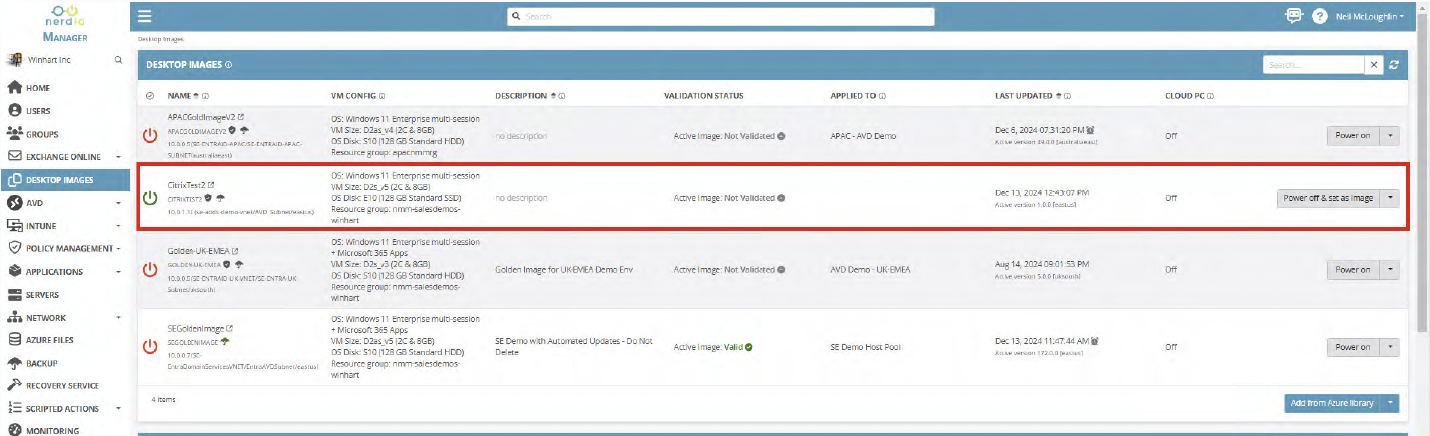Click the schedule icon beside Dec 6, 2024 date
This screenshot has width=1430, height=436.
[1090, 129]
